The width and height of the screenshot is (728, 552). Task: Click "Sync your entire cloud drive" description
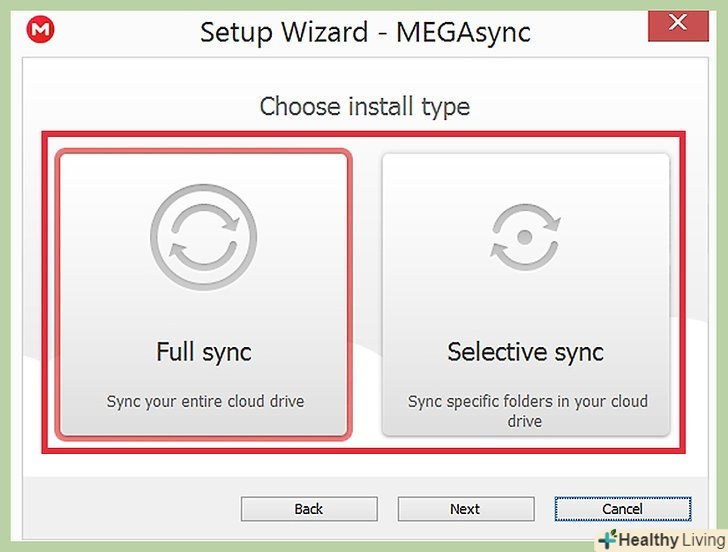click(205, 402)
